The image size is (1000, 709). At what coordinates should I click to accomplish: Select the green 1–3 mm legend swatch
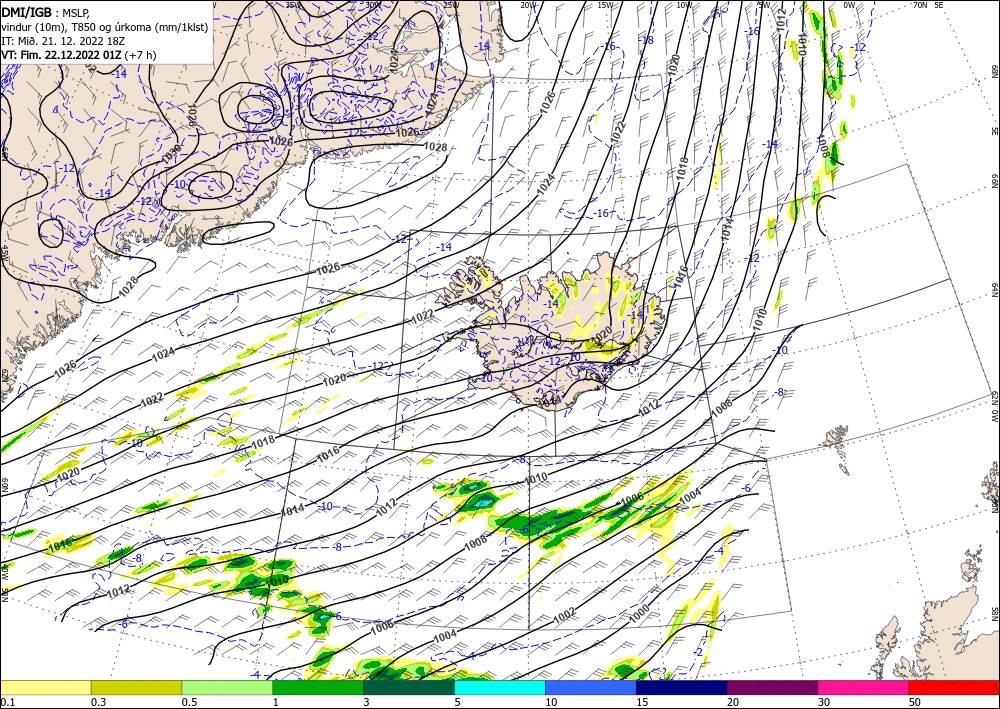318,687
